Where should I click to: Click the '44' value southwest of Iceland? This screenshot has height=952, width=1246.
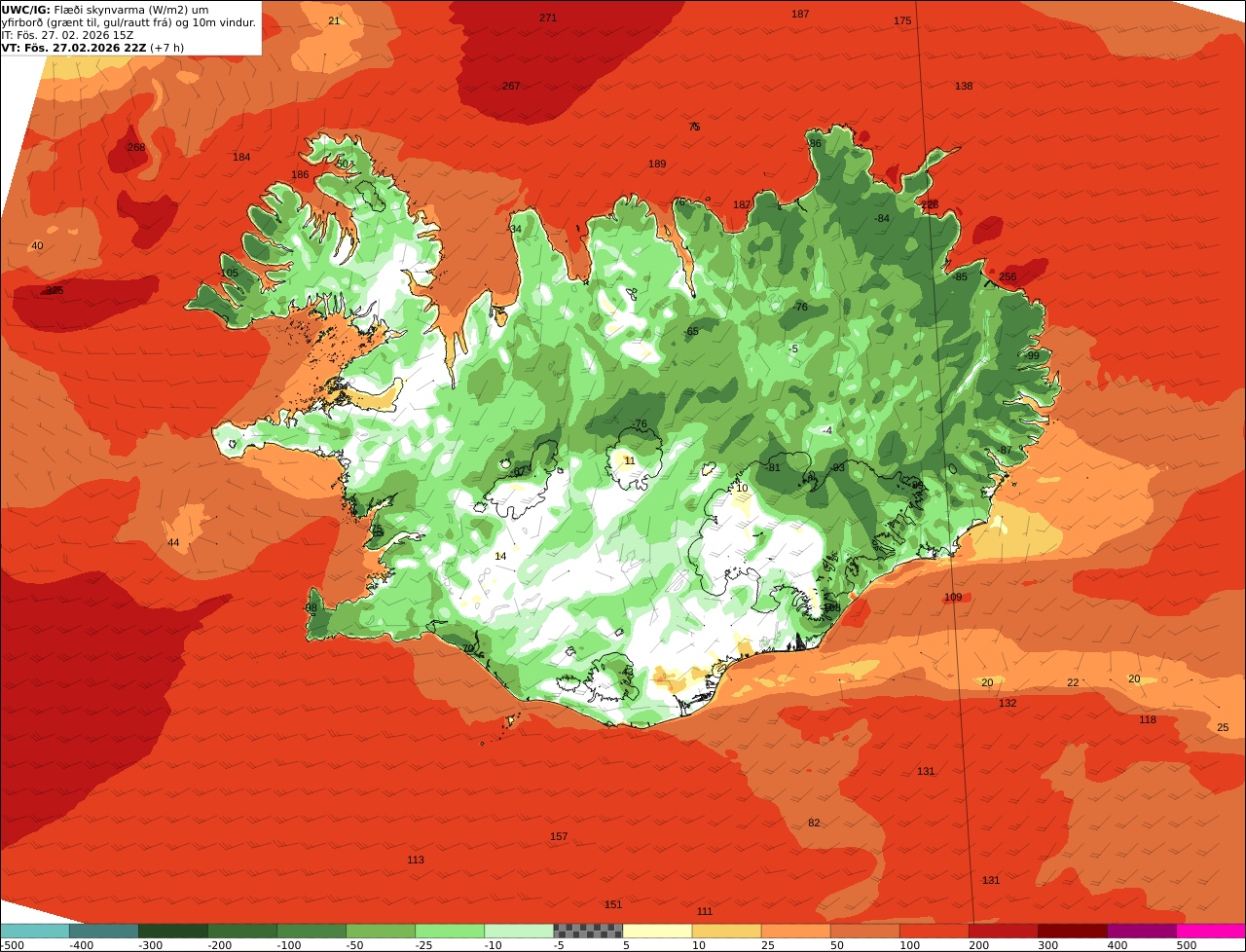coord(173,542)
